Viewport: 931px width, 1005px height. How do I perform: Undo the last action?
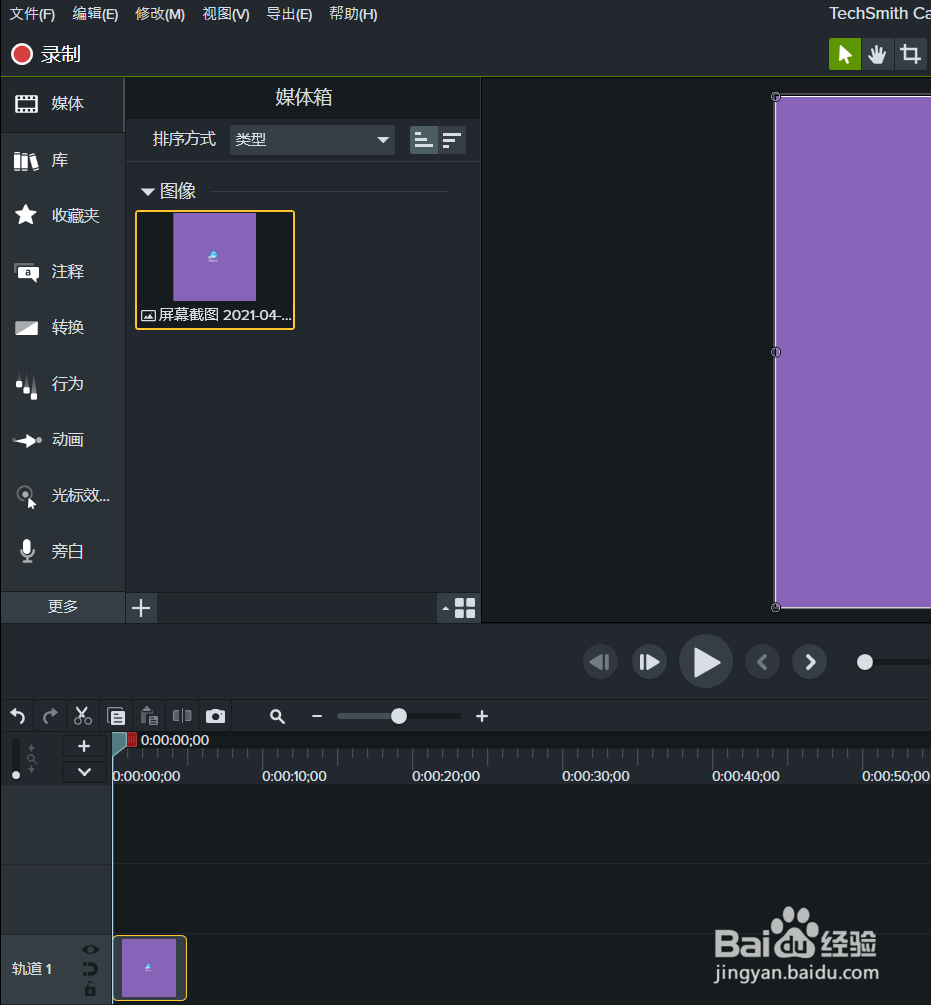coord(18,716)
